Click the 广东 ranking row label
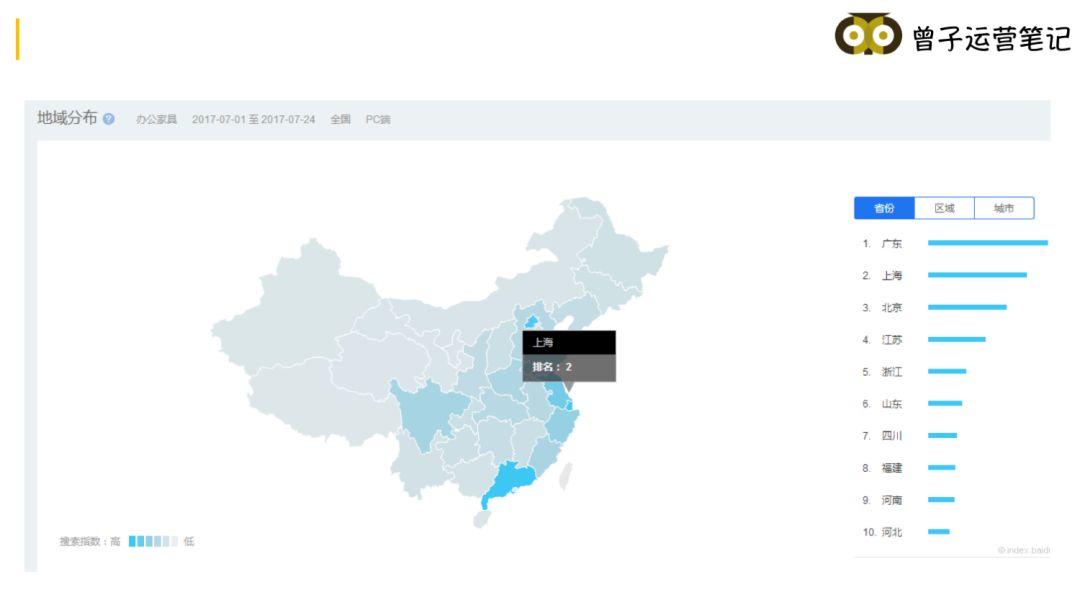The height and width of the screenshot is (608, 1080). 891,243
